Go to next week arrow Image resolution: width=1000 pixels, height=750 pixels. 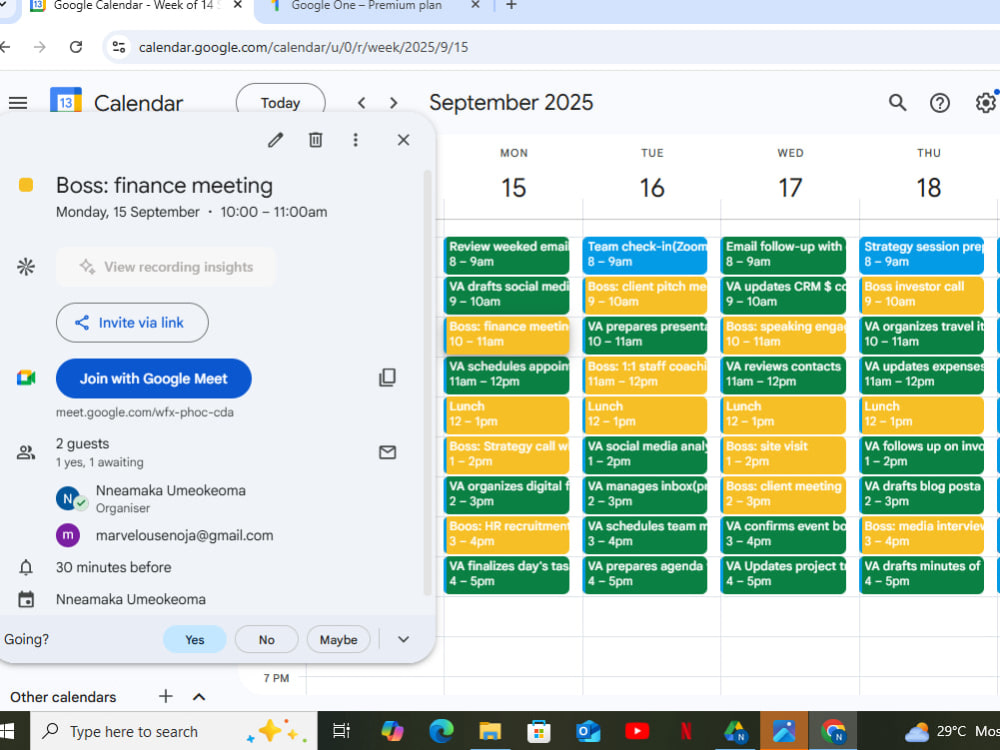tap(393, 103)
